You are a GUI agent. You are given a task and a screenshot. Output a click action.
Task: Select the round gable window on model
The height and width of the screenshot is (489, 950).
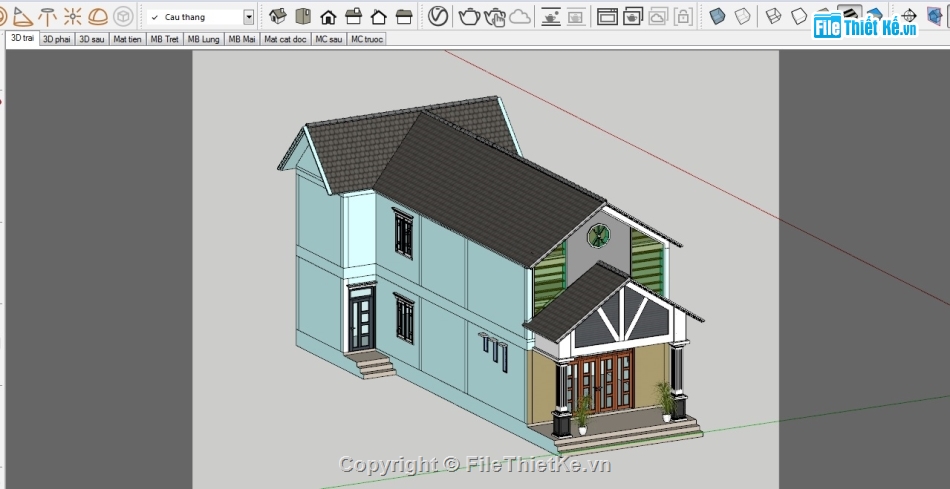599,235
